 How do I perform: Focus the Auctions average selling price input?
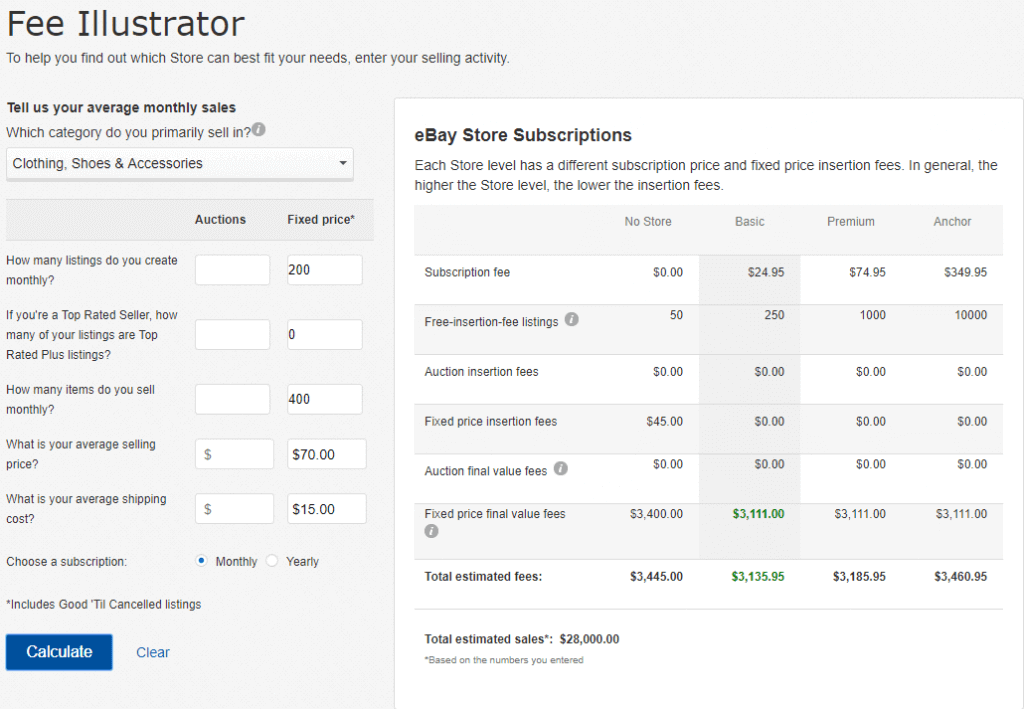click(234, 454)
